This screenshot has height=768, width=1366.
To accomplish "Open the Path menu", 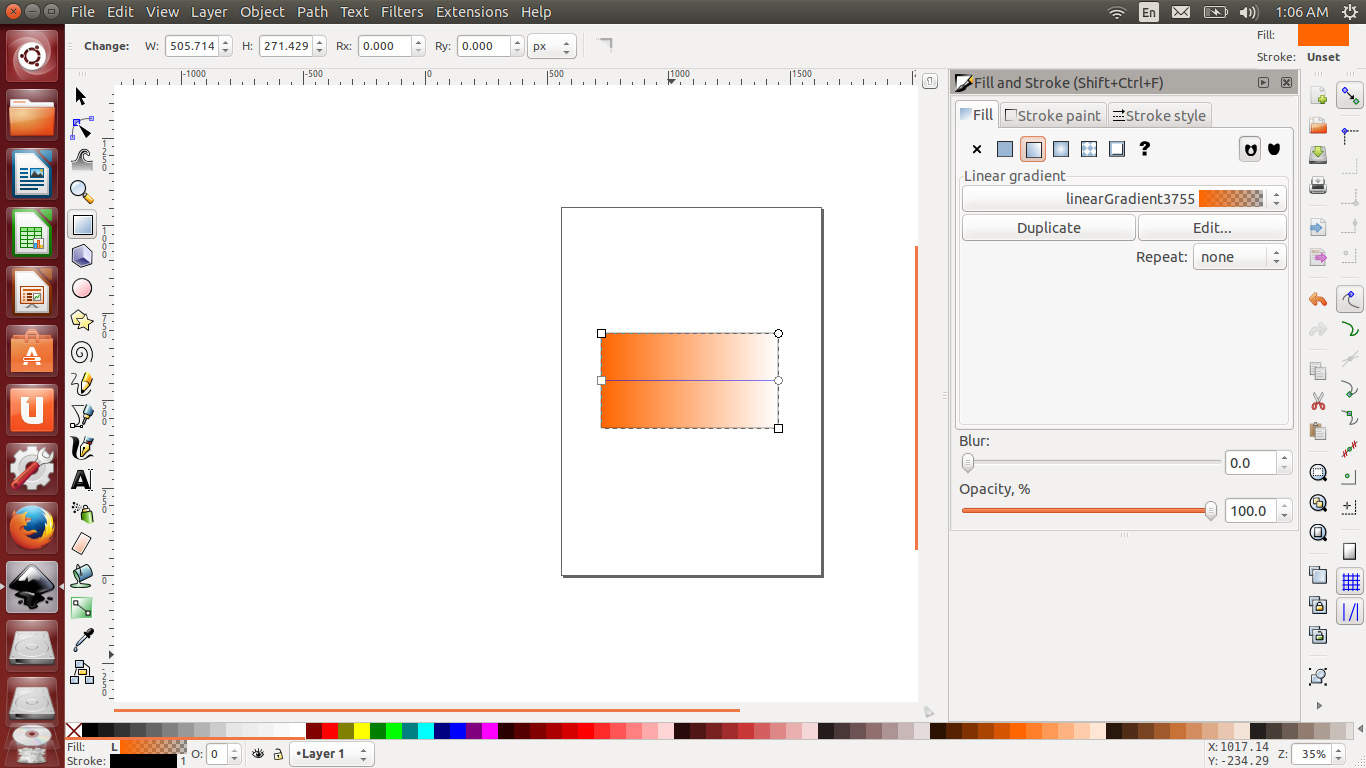I will coord(312,12).
